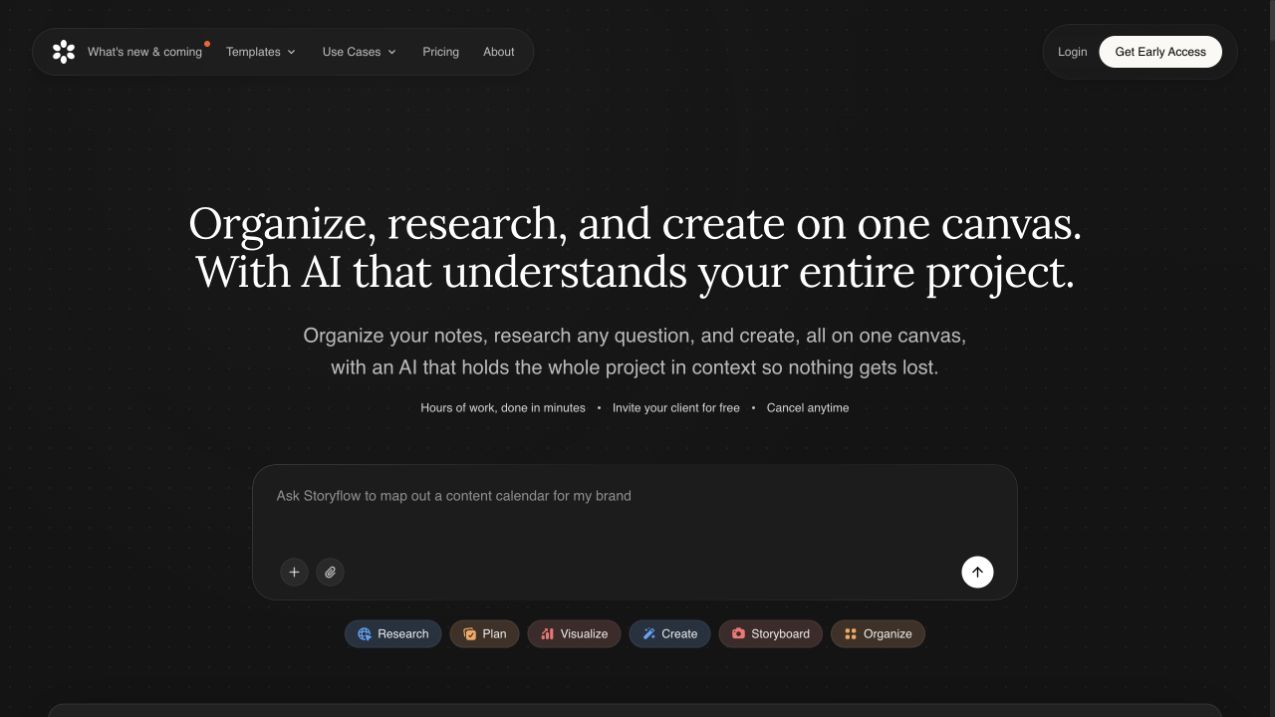Open the About page
Viewport: 1275px width, 717px height.
point(498,52)
